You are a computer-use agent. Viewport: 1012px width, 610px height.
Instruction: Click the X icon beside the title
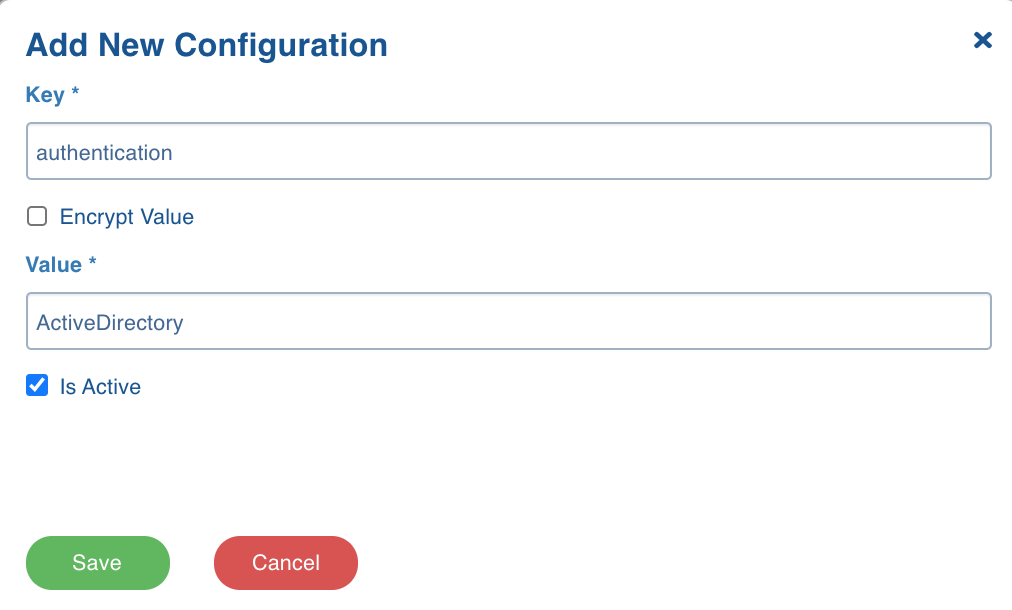pyautogui.click(x=982, y=40)
